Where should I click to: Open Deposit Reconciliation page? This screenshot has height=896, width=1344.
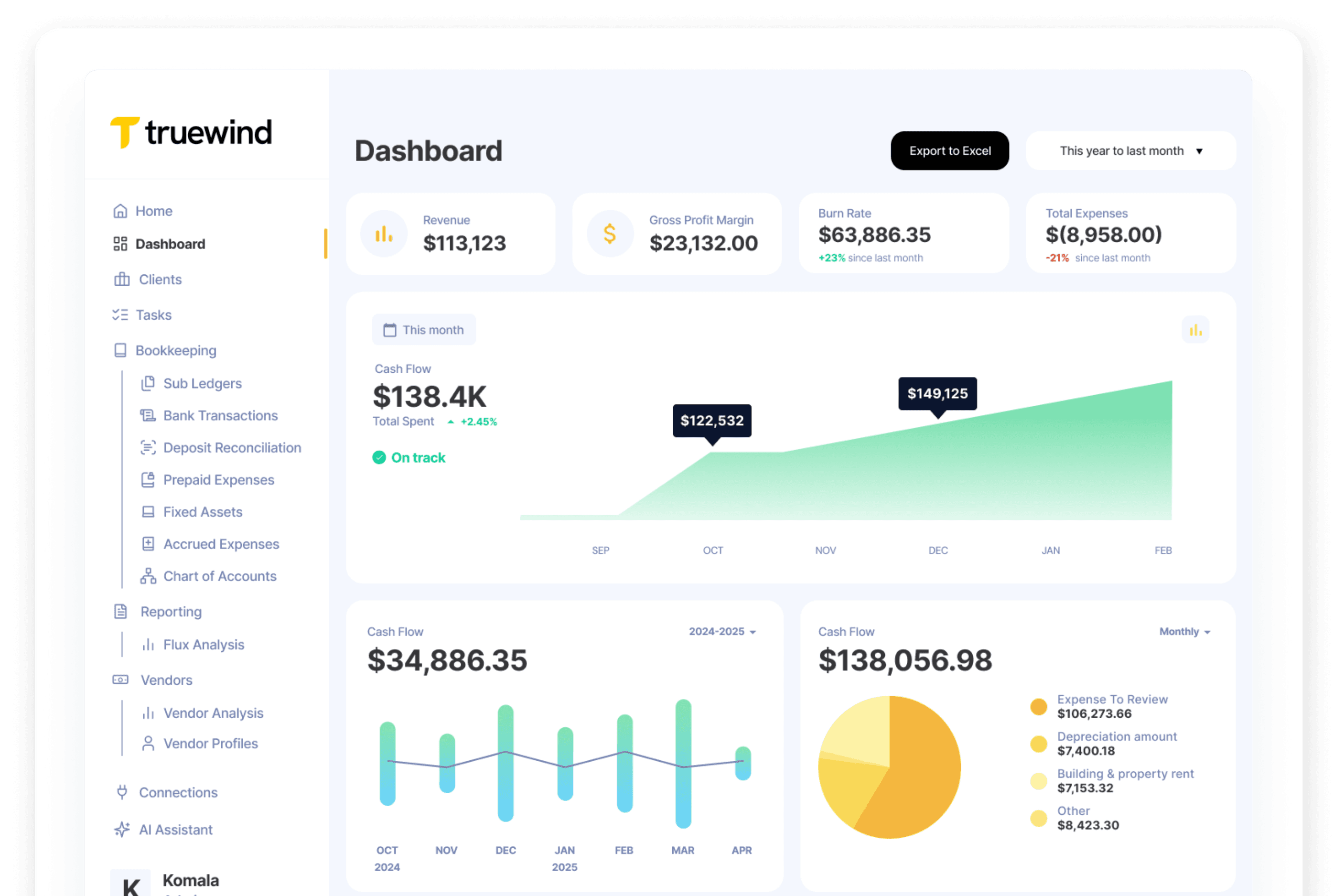point(232,447)
